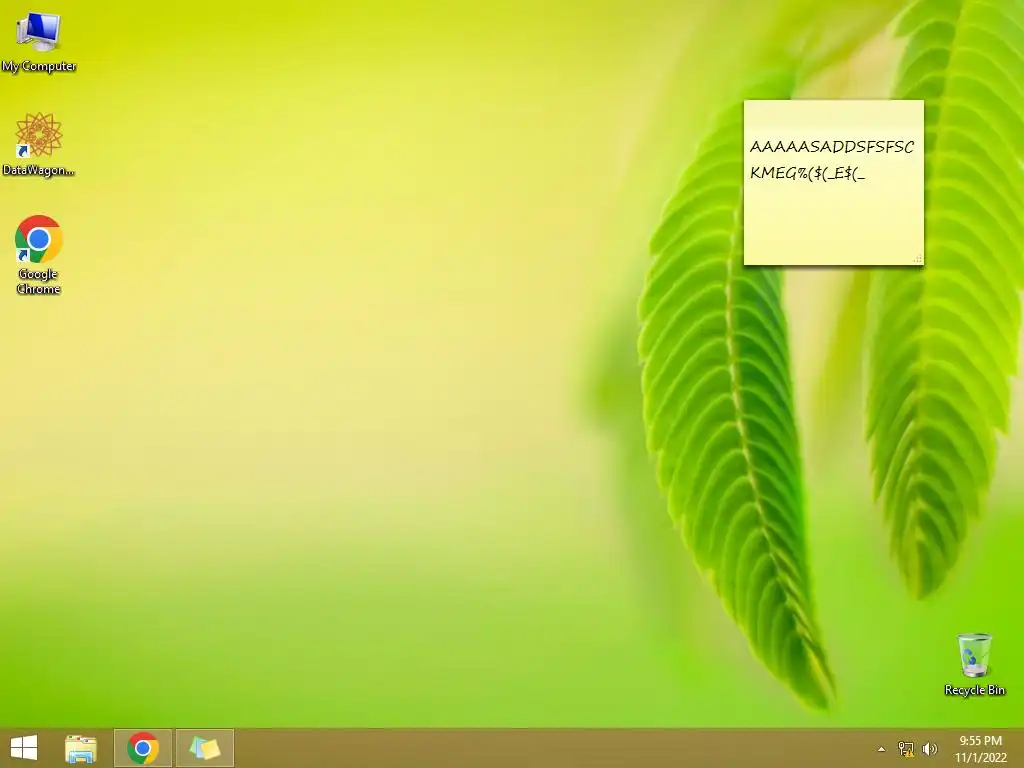This screenshot has height=768, width=1024.
Task: Open the Windows Start button
Action: point(24,748)
